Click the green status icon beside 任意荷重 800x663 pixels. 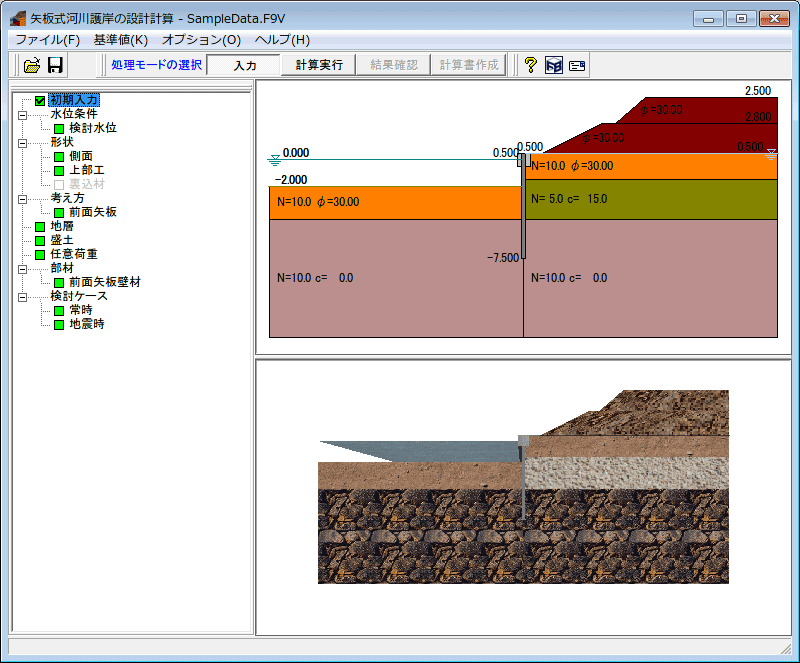coord(40,255)
